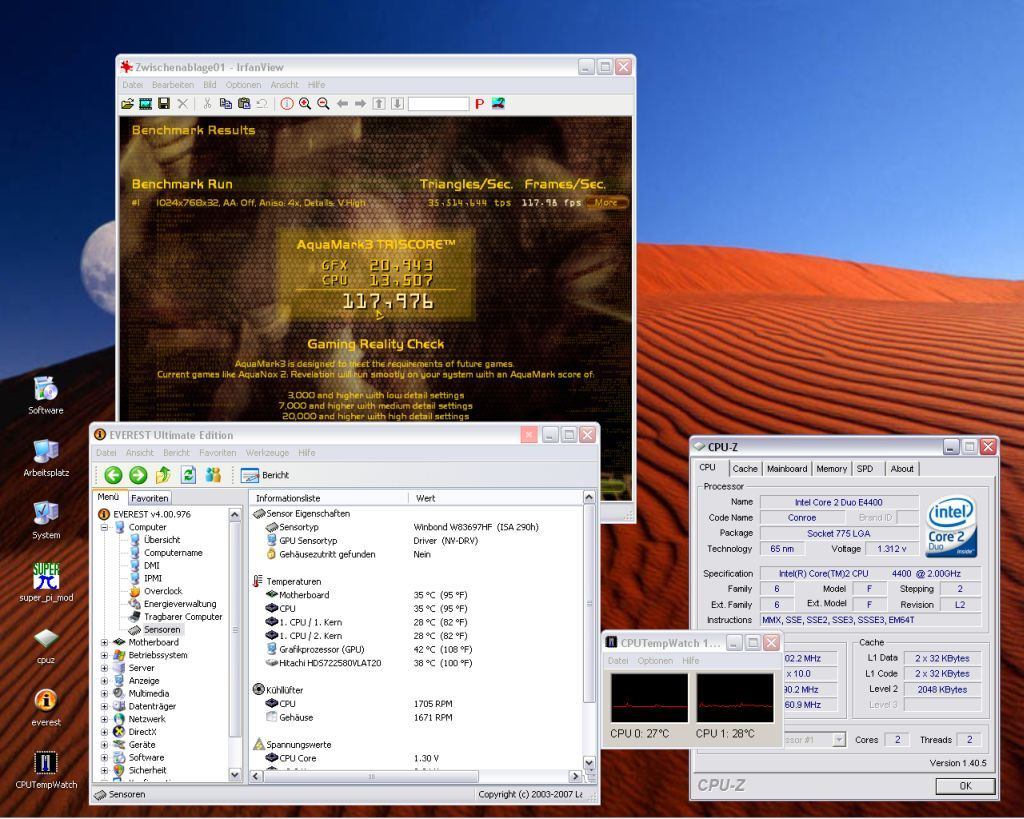Click the green Back arrow in EVEREST

113,475
